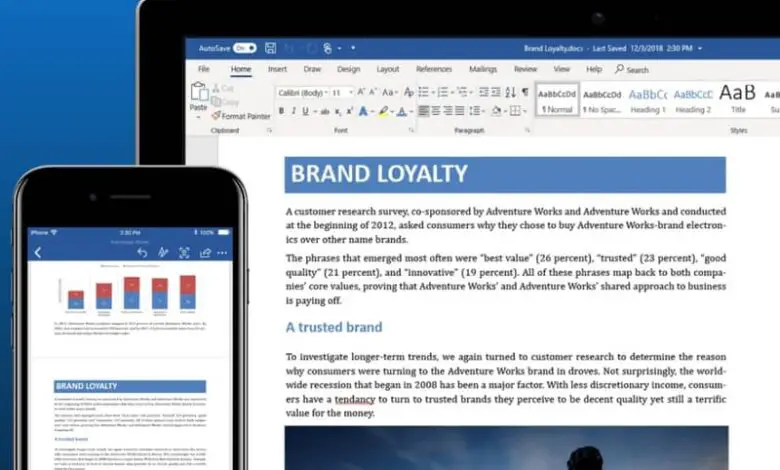Apply the No Spacing style
The width and height of the screenshot is (780, 470).
pyautogui.click(x=602, y=100)
